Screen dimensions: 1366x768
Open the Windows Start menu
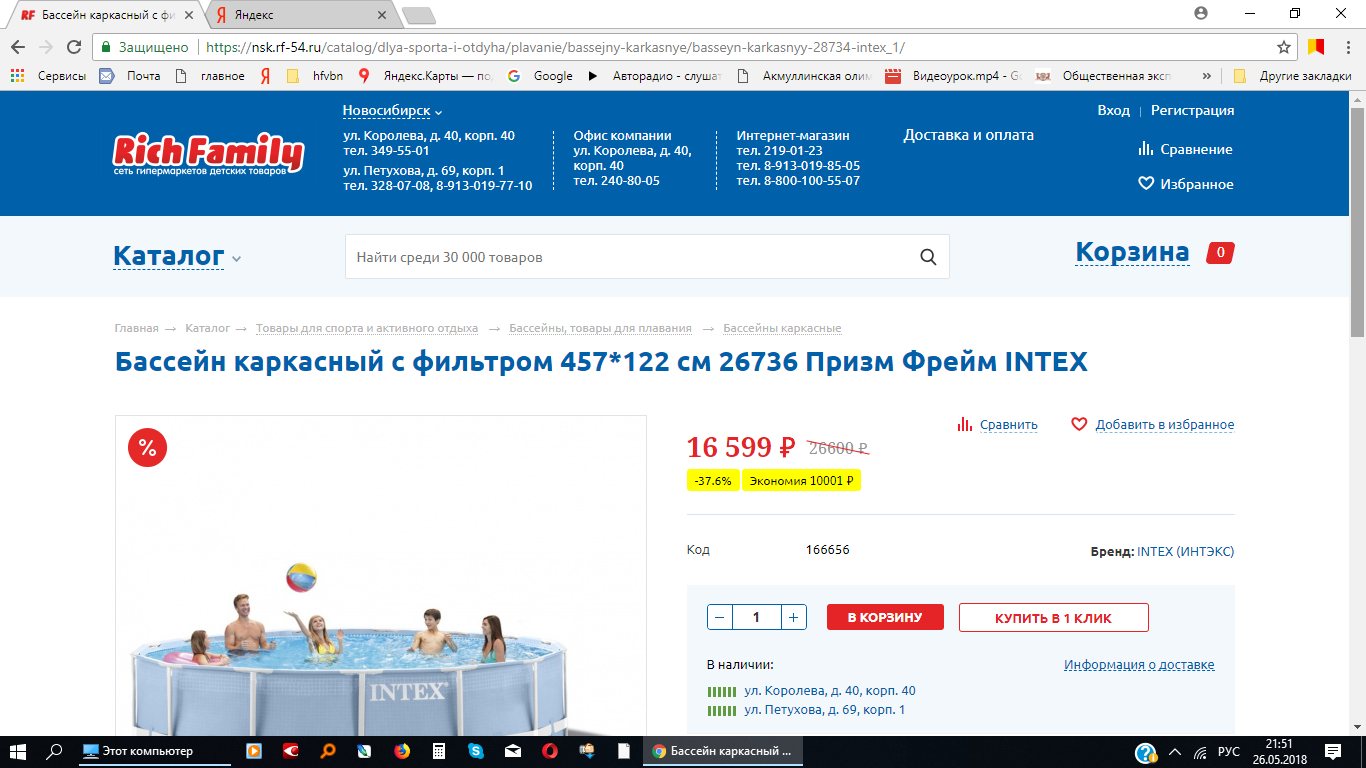coord(19,751)
